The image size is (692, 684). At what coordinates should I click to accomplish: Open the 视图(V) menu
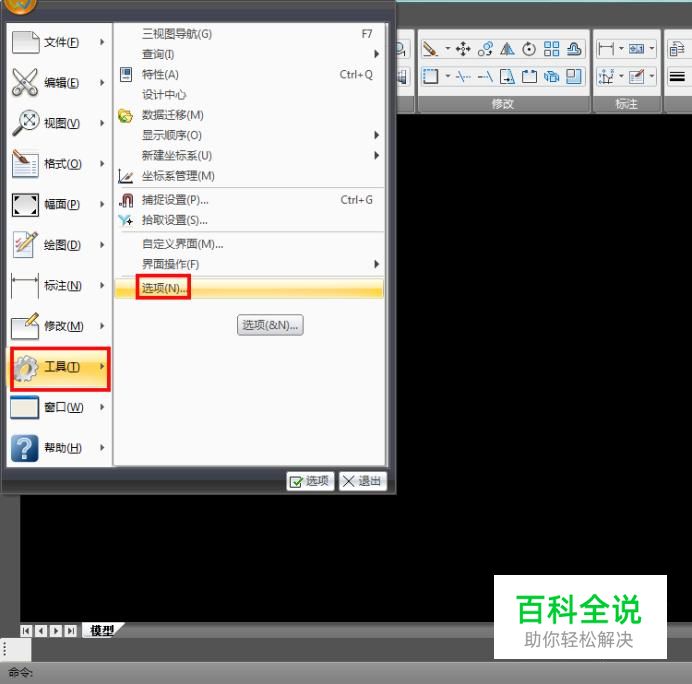pos(59,123)
